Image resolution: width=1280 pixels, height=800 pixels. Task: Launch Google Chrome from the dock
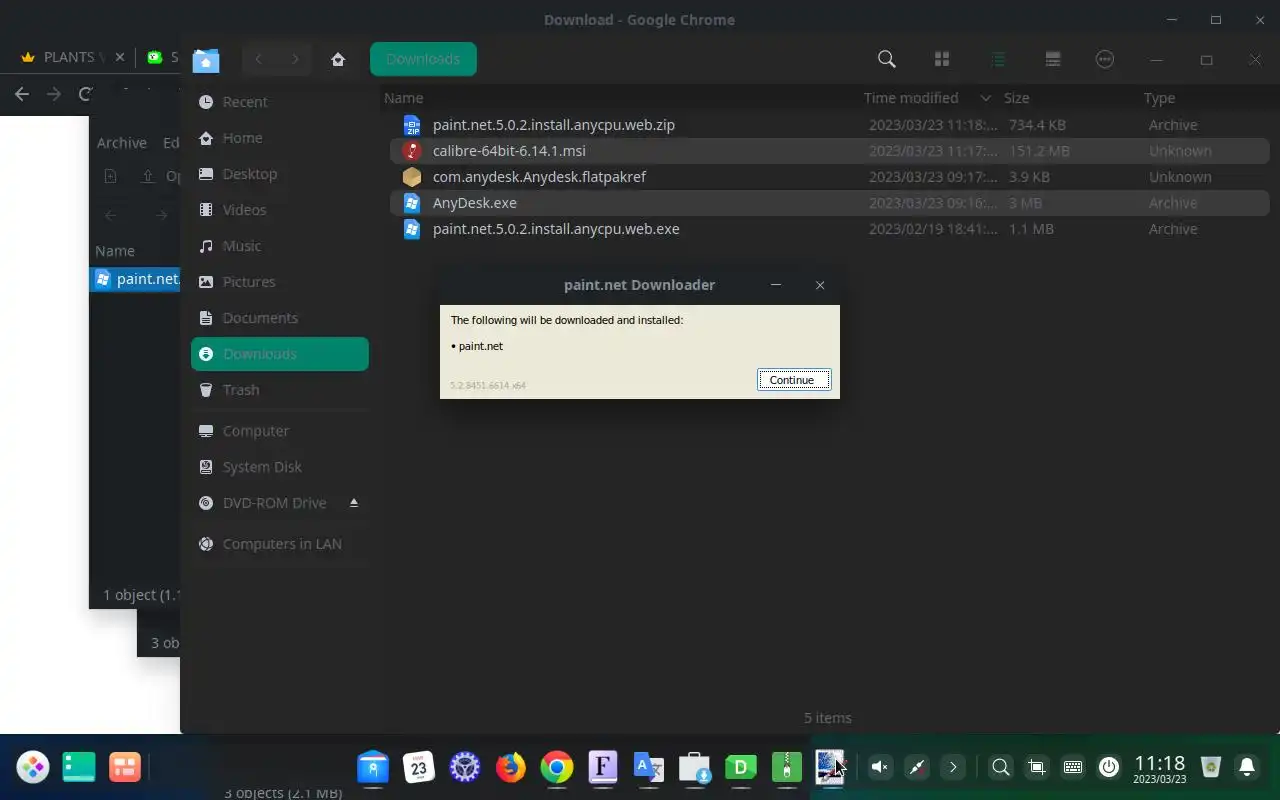coord(557,767)
